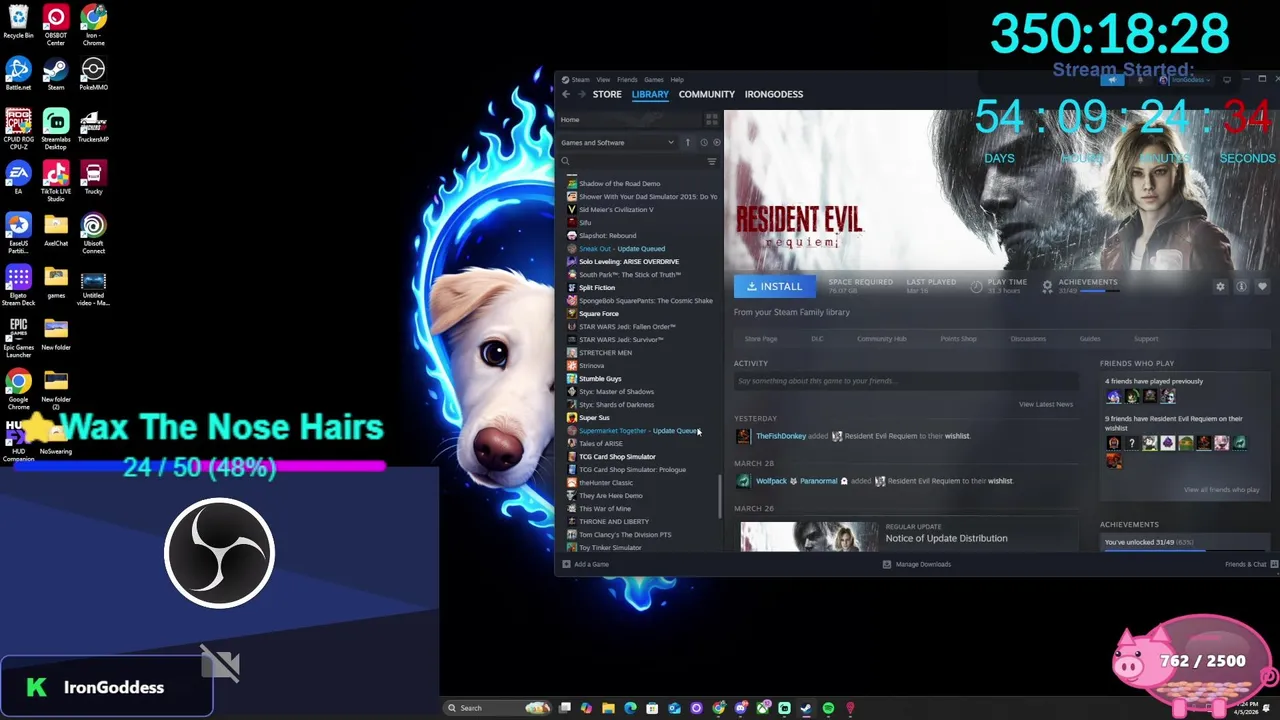Screen dimensions: 1280x720
Task: Open the Store Page link
Action: 761,339
